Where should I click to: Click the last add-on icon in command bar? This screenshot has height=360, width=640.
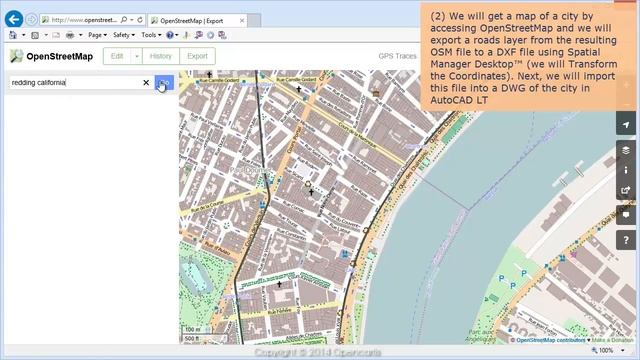tap(222, 35)
